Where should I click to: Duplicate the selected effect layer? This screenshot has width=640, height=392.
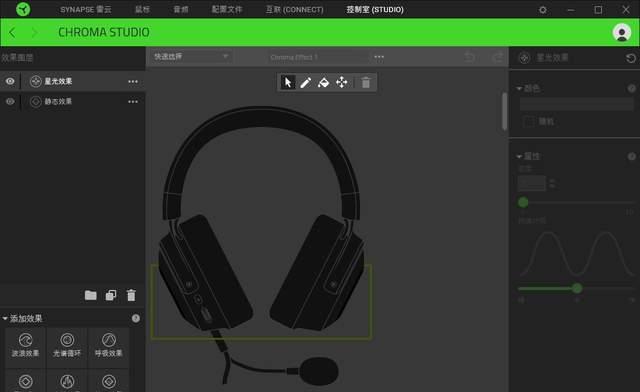(111, 295)
